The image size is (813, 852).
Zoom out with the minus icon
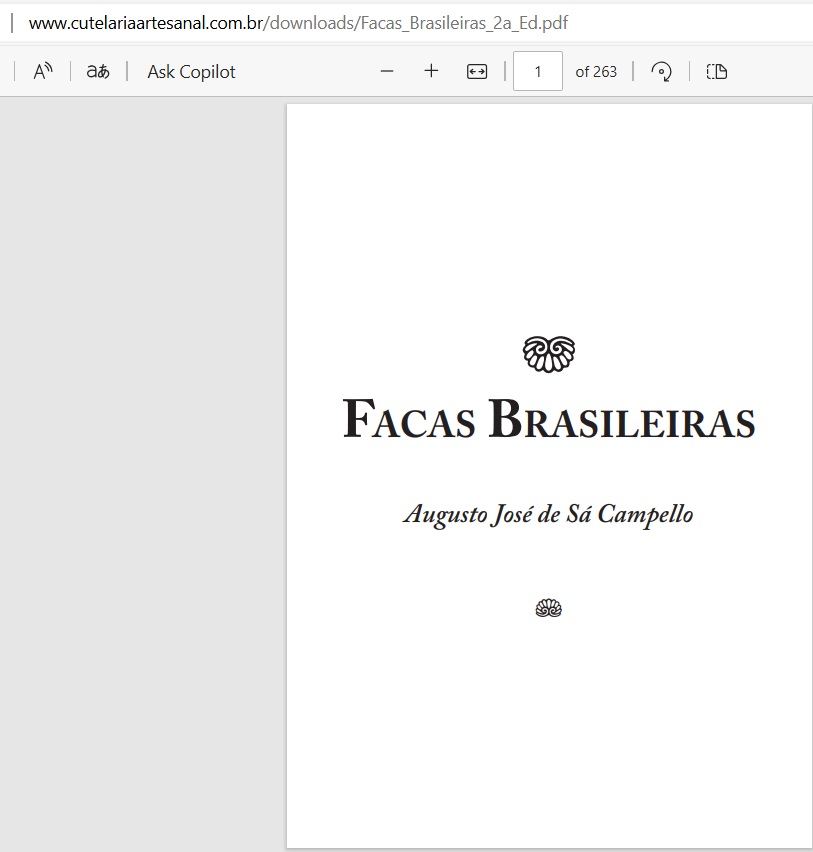click(387, 71)
